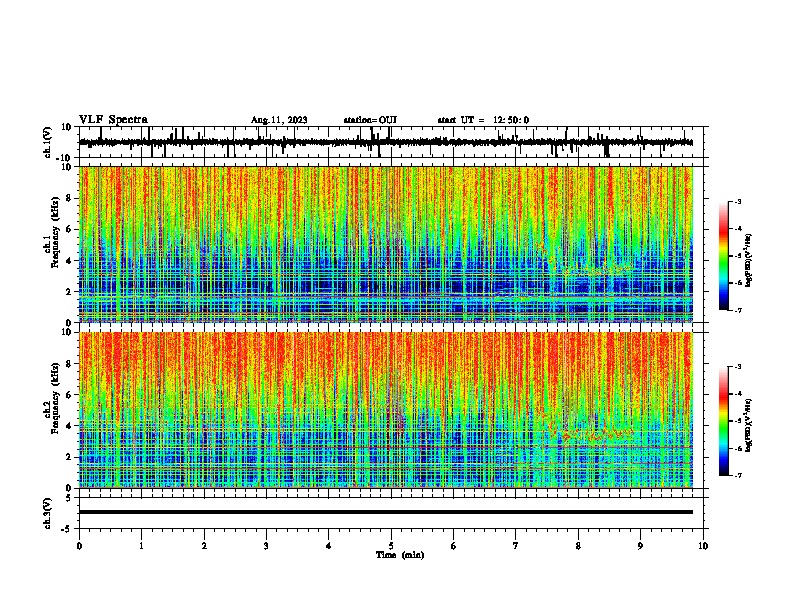Click the '-7' label on ch.2 colorbar
Screen dimensions: 792x612
point(738,476)
